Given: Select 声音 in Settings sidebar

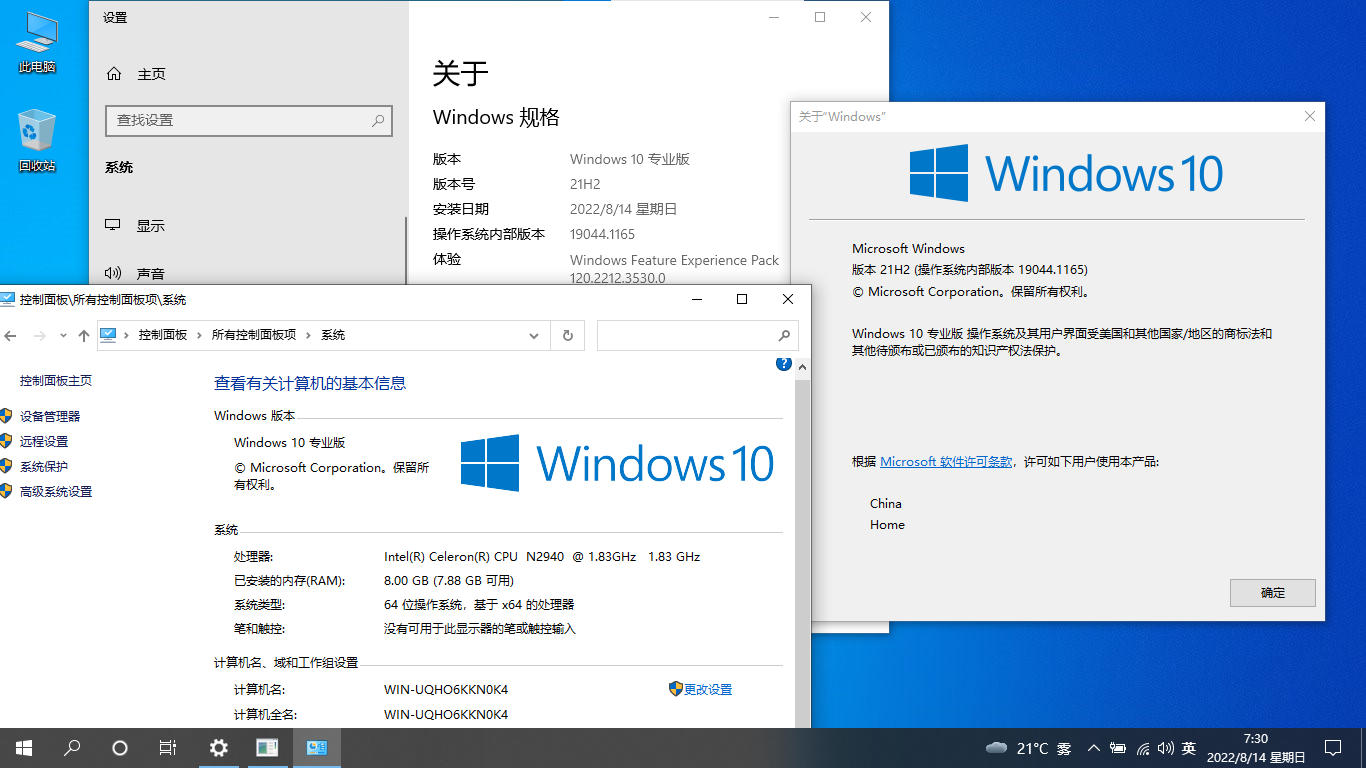Looking at the screenshot, I should pyautogui.click(x=151, y=273).
